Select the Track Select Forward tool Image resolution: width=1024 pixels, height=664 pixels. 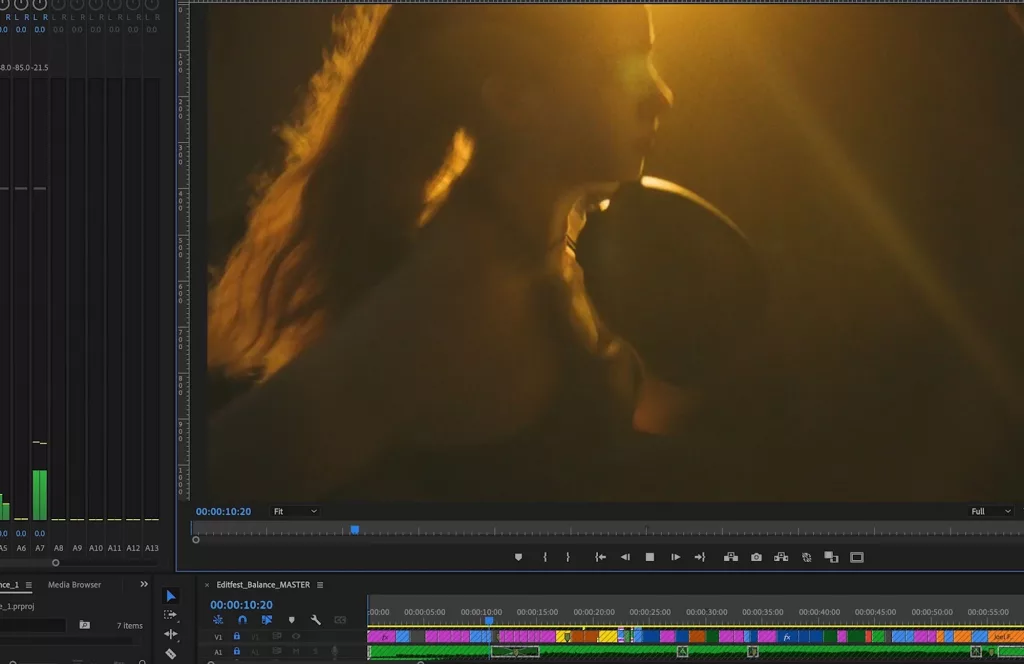[x=170, y=615]
